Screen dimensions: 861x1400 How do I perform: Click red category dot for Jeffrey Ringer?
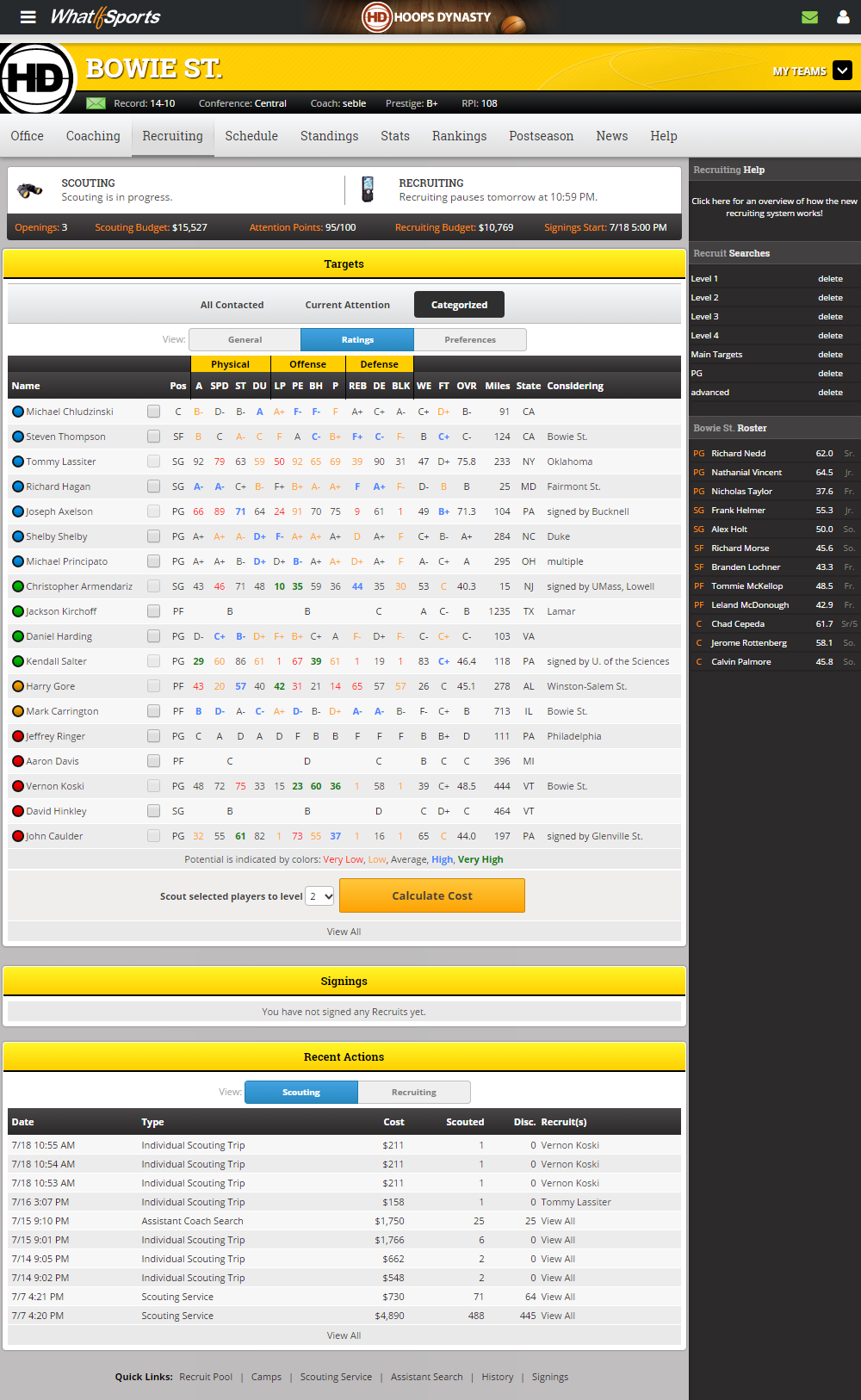pos(18,736)
